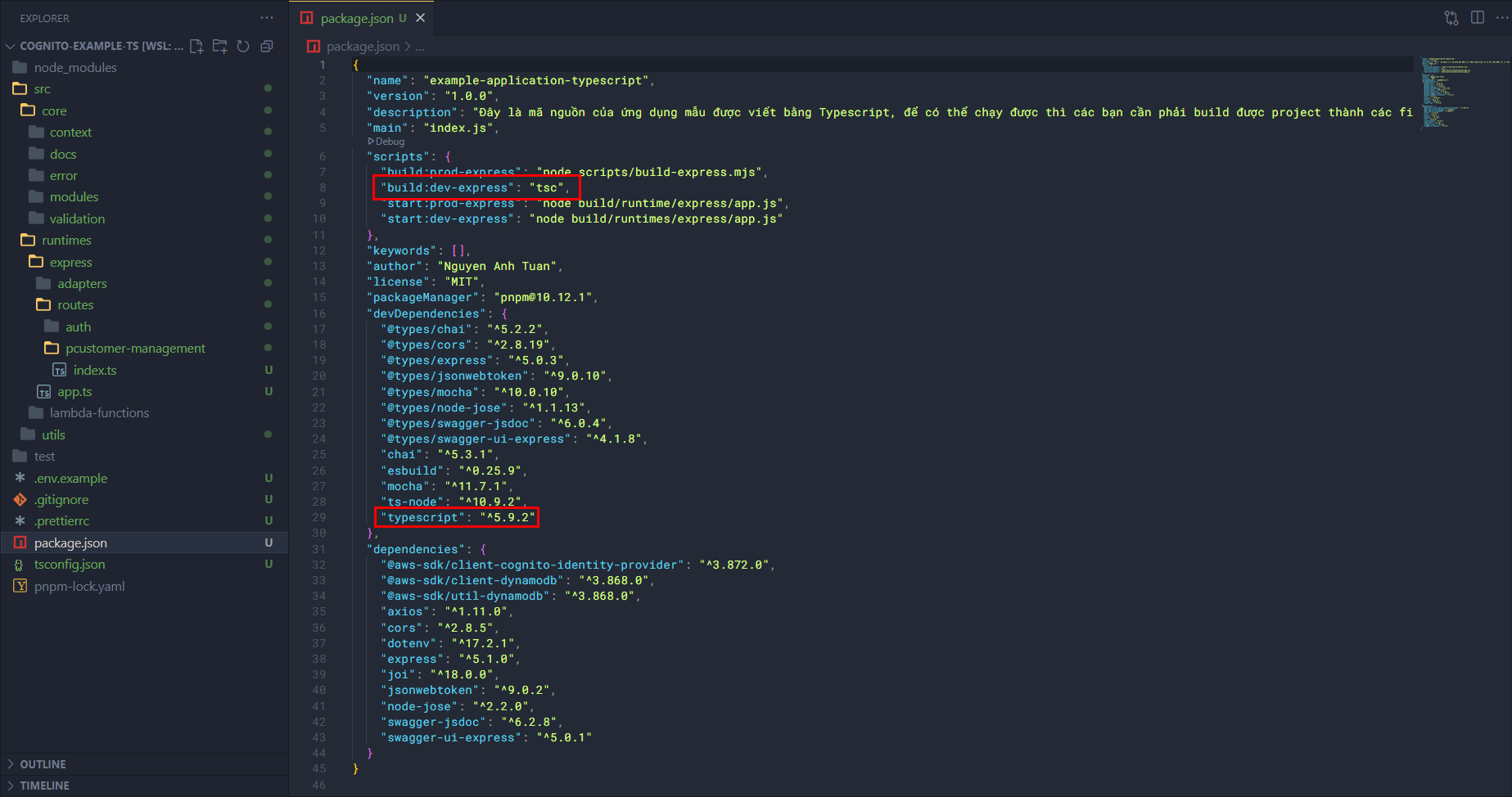This screenshot has height=797, width=1512.
Task: Close the package.json editor tab
Action: coord(420,18)
